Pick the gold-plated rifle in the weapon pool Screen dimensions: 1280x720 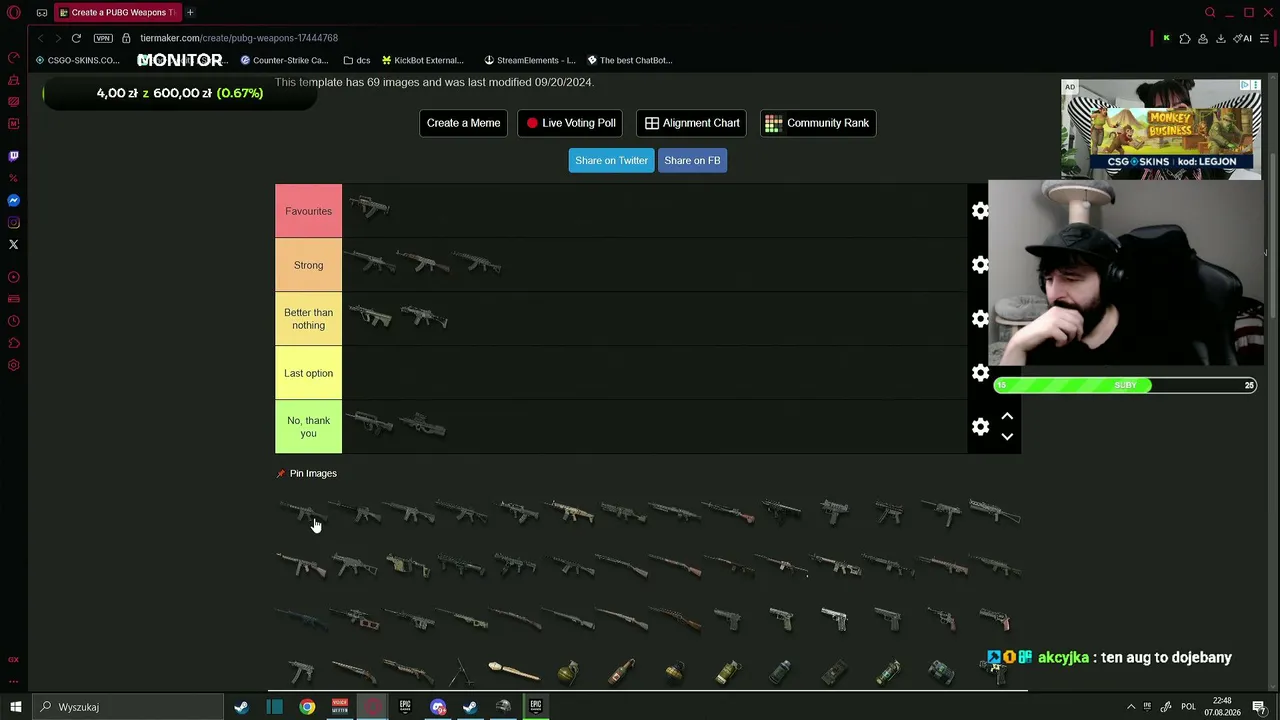571,513
